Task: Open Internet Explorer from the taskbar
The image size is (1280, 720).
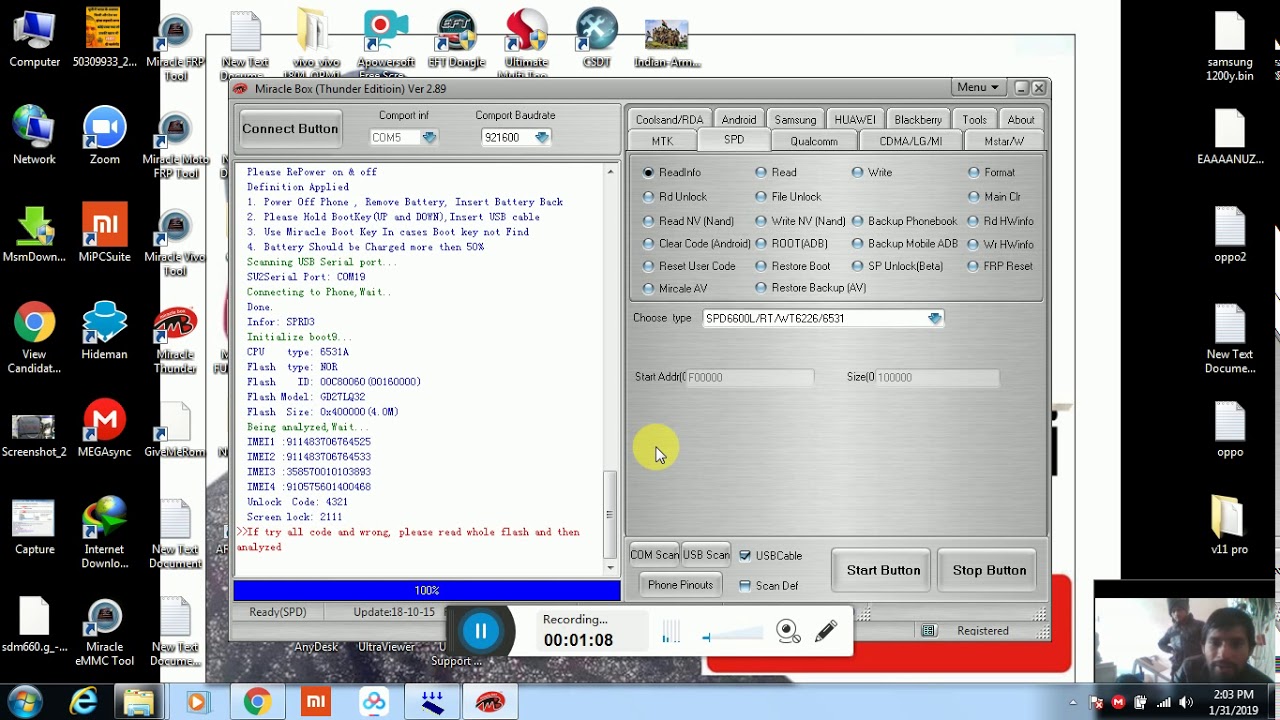Action: 83,702
